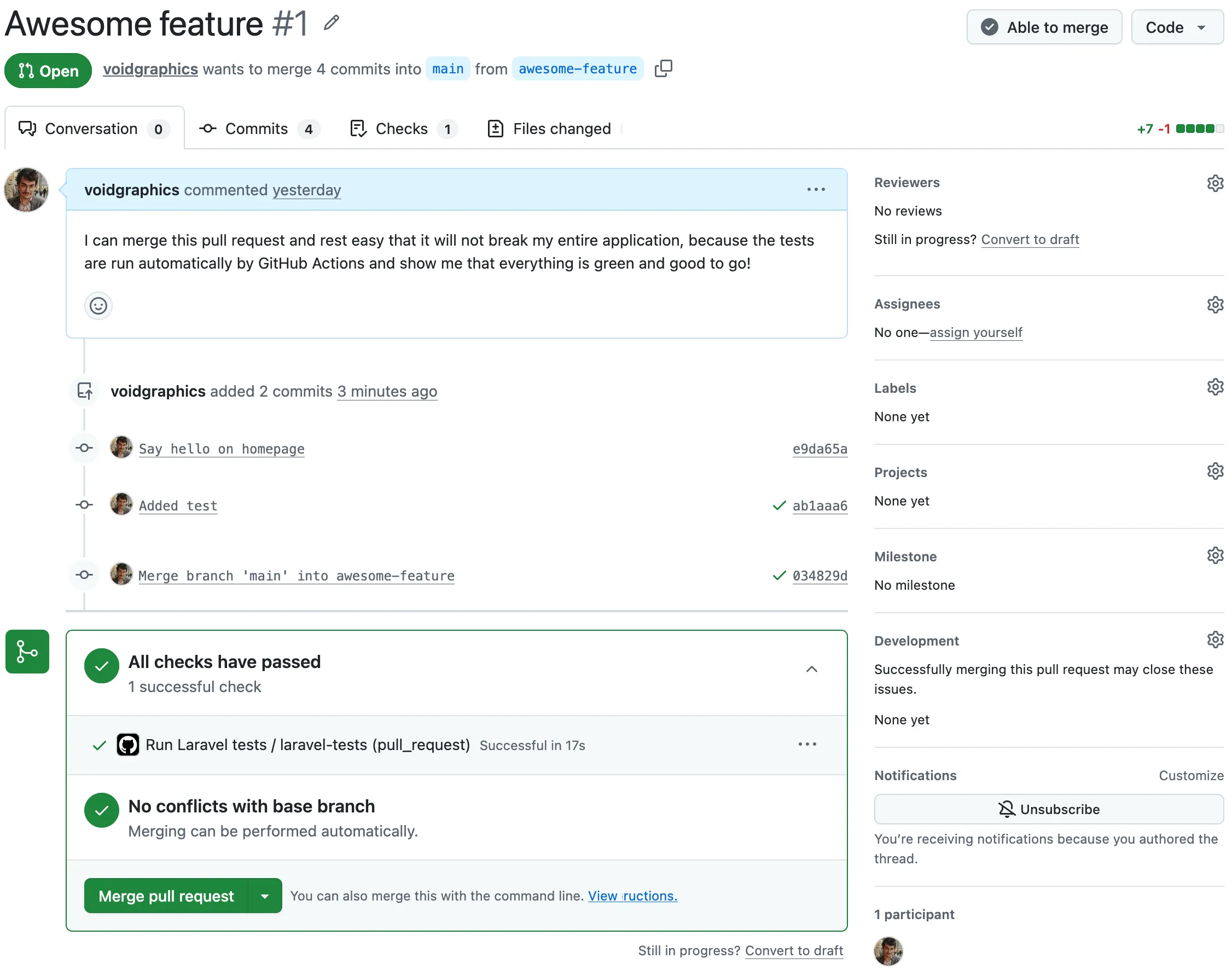Screen dimensions: 1232x976
Task: Click the green merge branch icon
Action: 27,652
